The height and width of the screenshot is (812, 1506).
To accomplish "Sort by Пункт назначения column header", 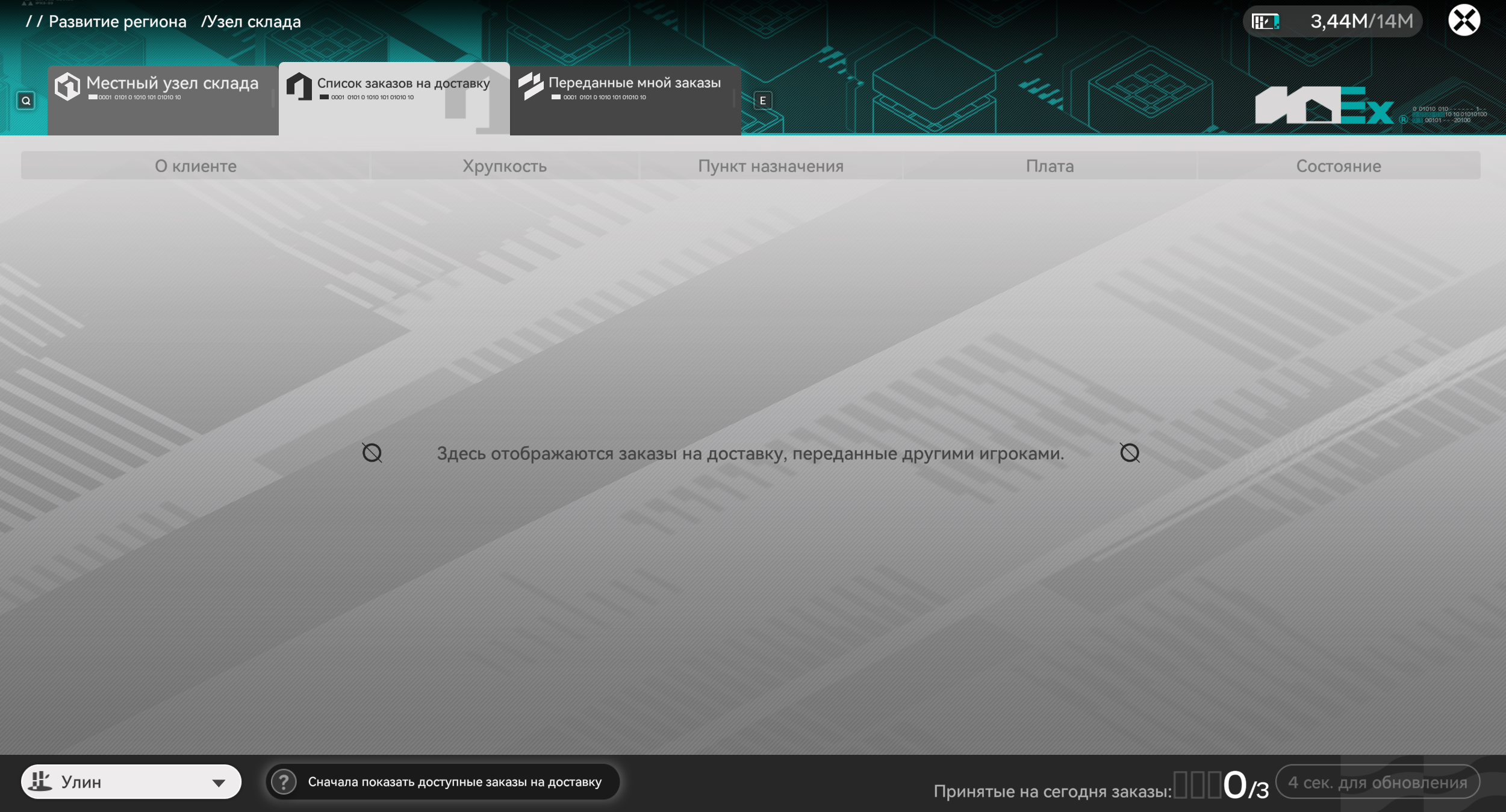I will click(771, 166).
